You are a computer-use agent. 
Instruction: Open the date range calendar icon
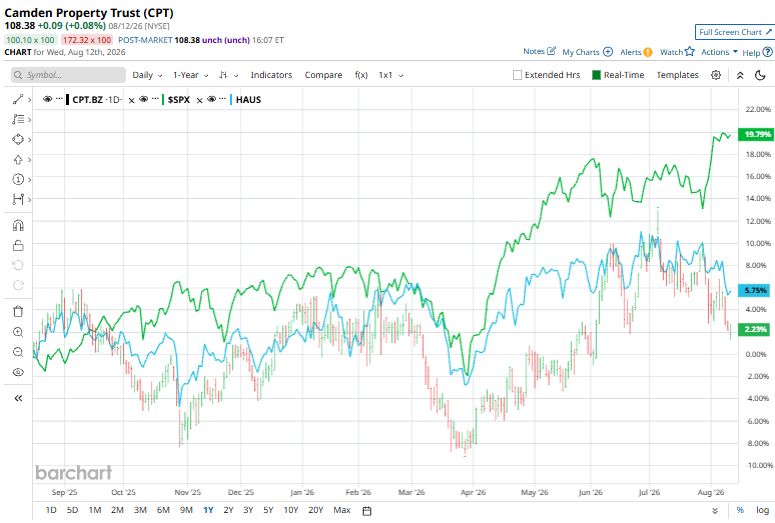coord(367,511)
